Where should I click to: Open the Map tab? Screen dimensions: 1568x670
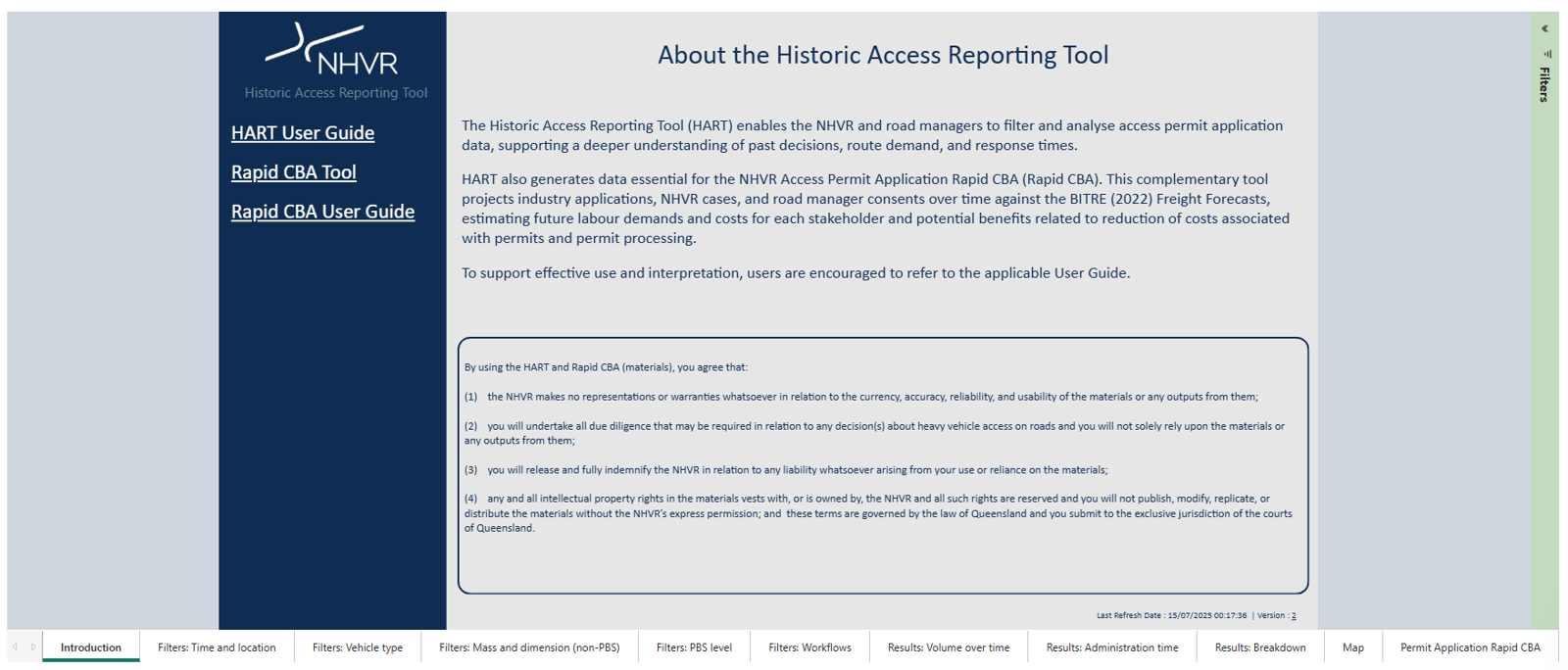click(1353, 647)
